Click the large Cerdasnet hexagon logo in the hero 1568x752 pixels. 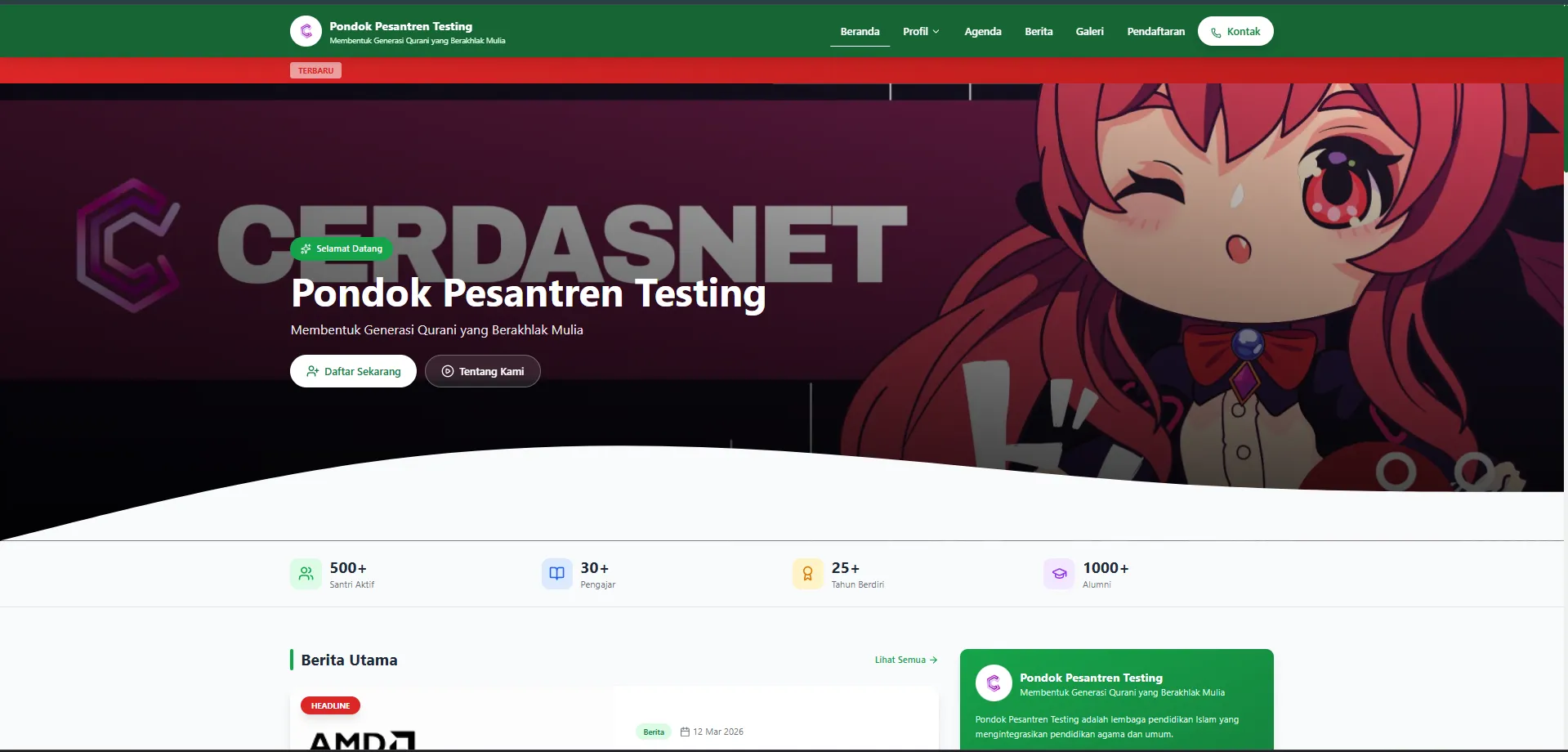127,245
